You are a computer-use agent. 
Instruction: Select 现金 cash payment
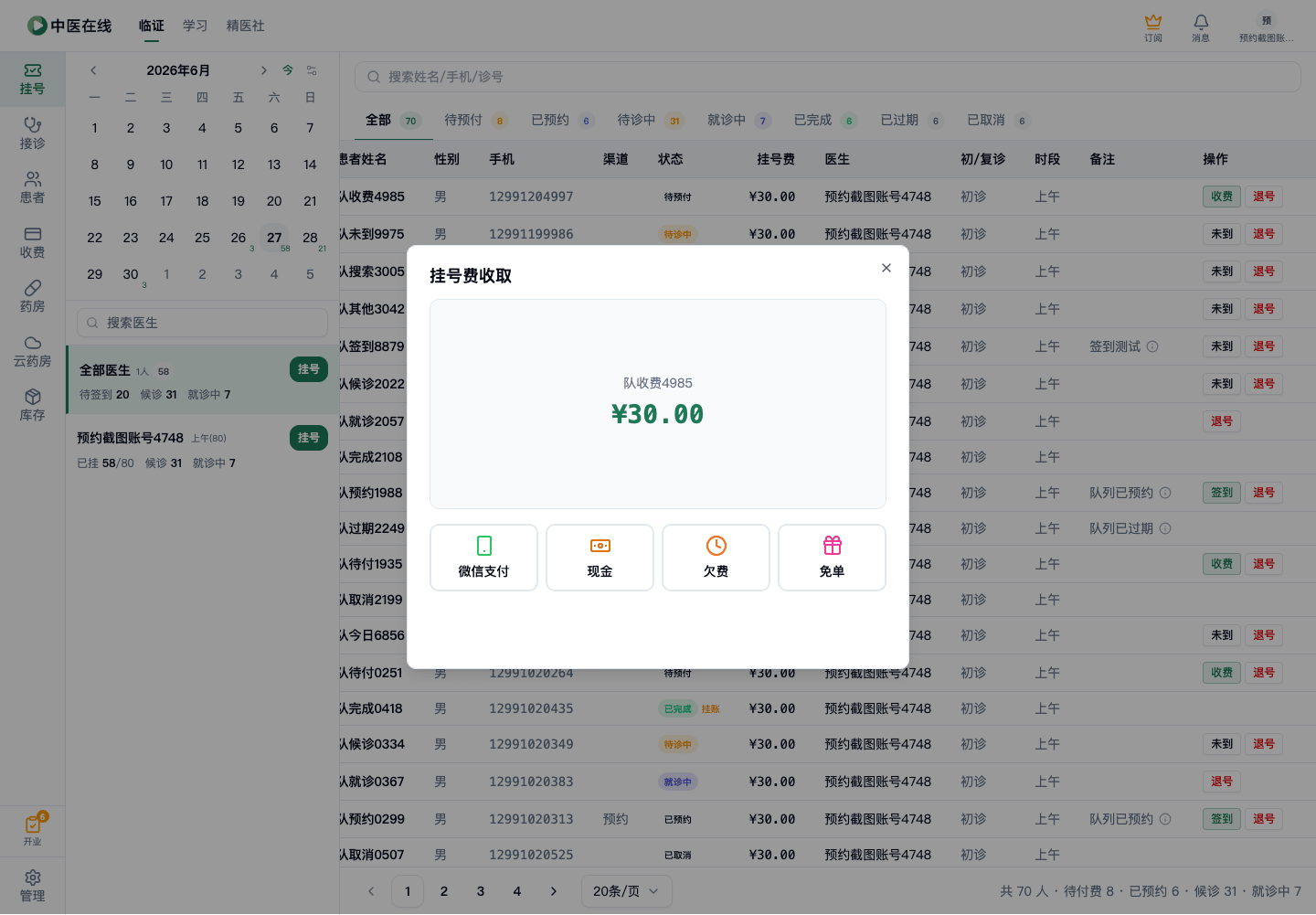click(x=600, y=558)
